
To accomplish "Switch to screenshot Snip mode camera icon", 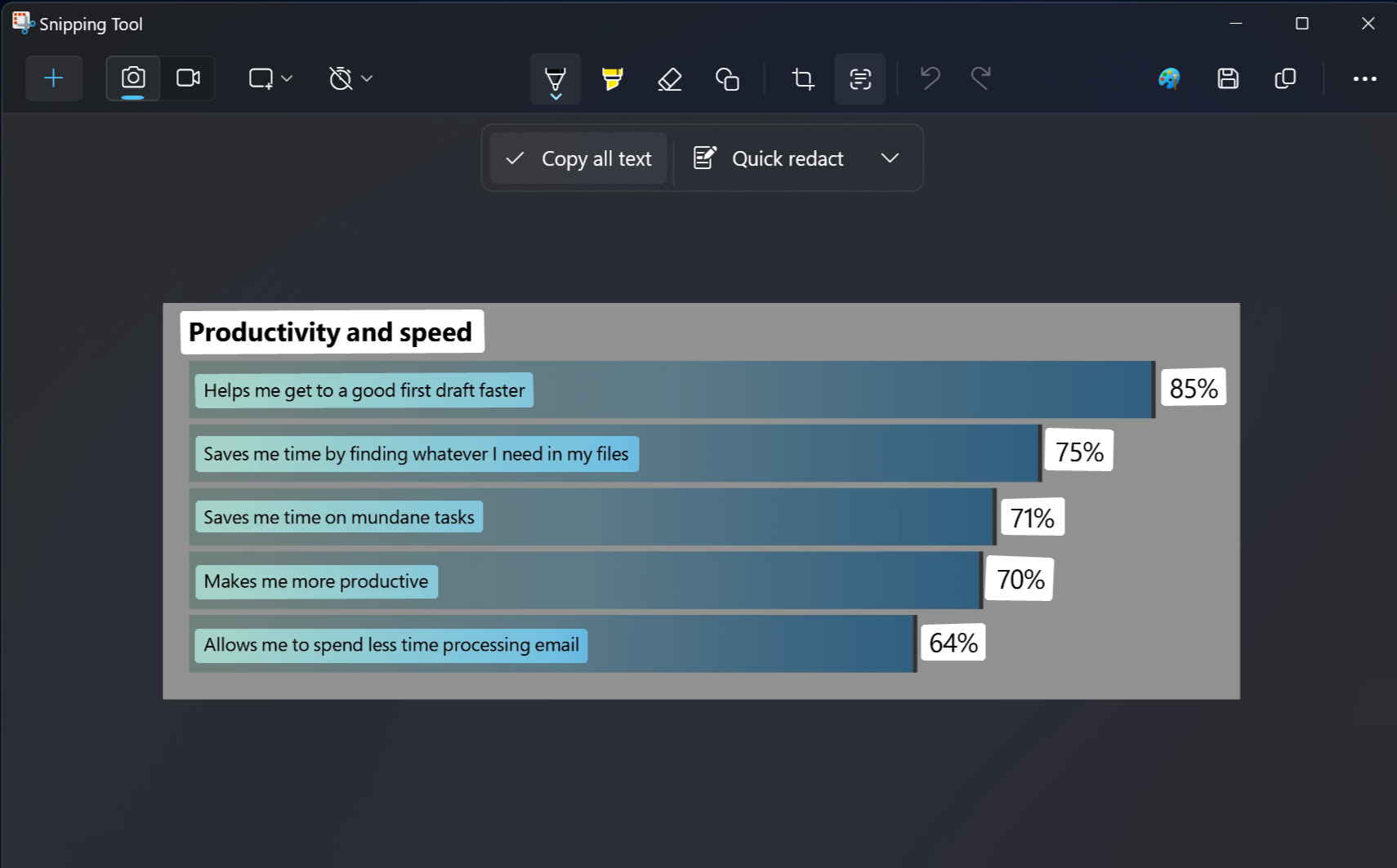I will click(x=133, y=78).
